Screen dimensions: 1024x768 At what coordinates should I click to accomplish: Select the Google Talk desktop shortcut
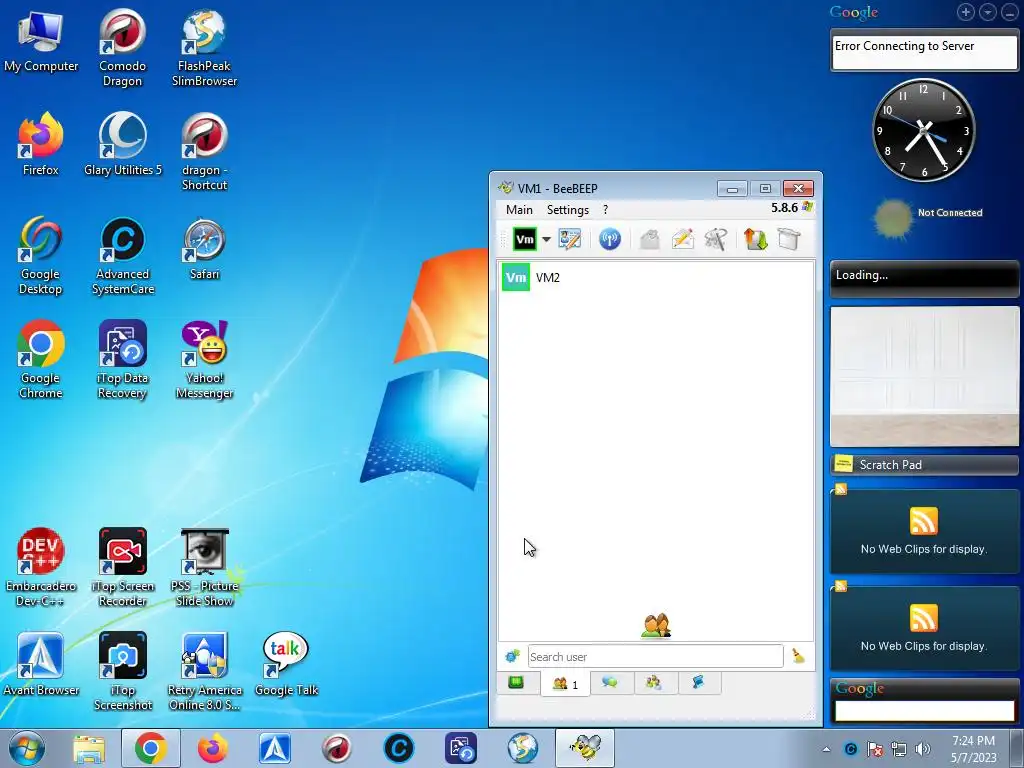click(286, 664)
